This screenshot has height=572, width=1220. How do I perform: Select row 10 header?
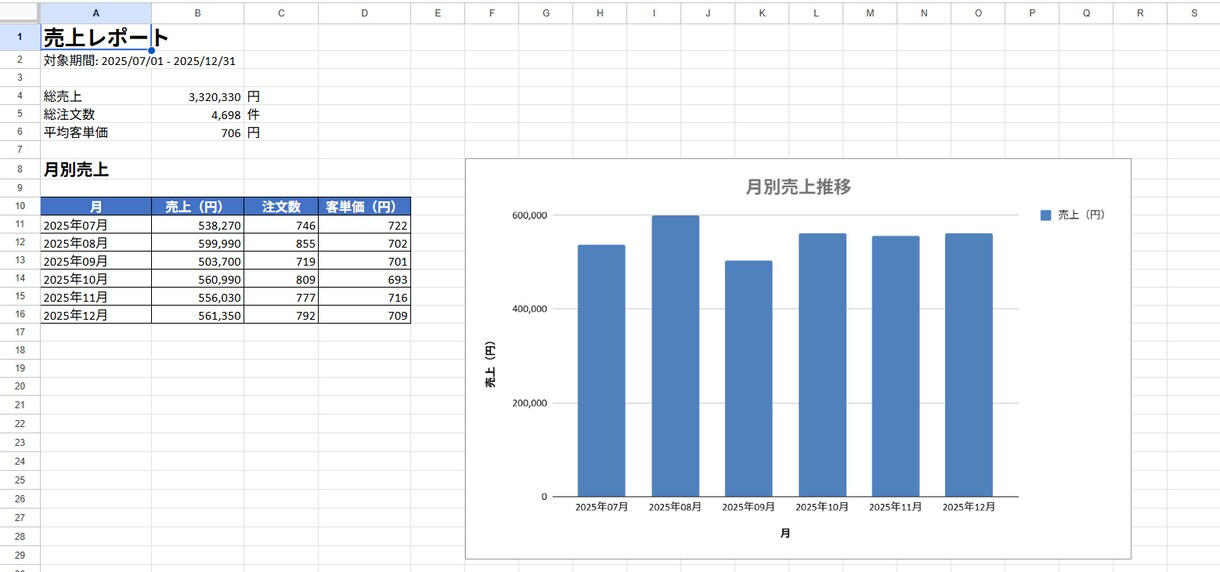[20, 207]
